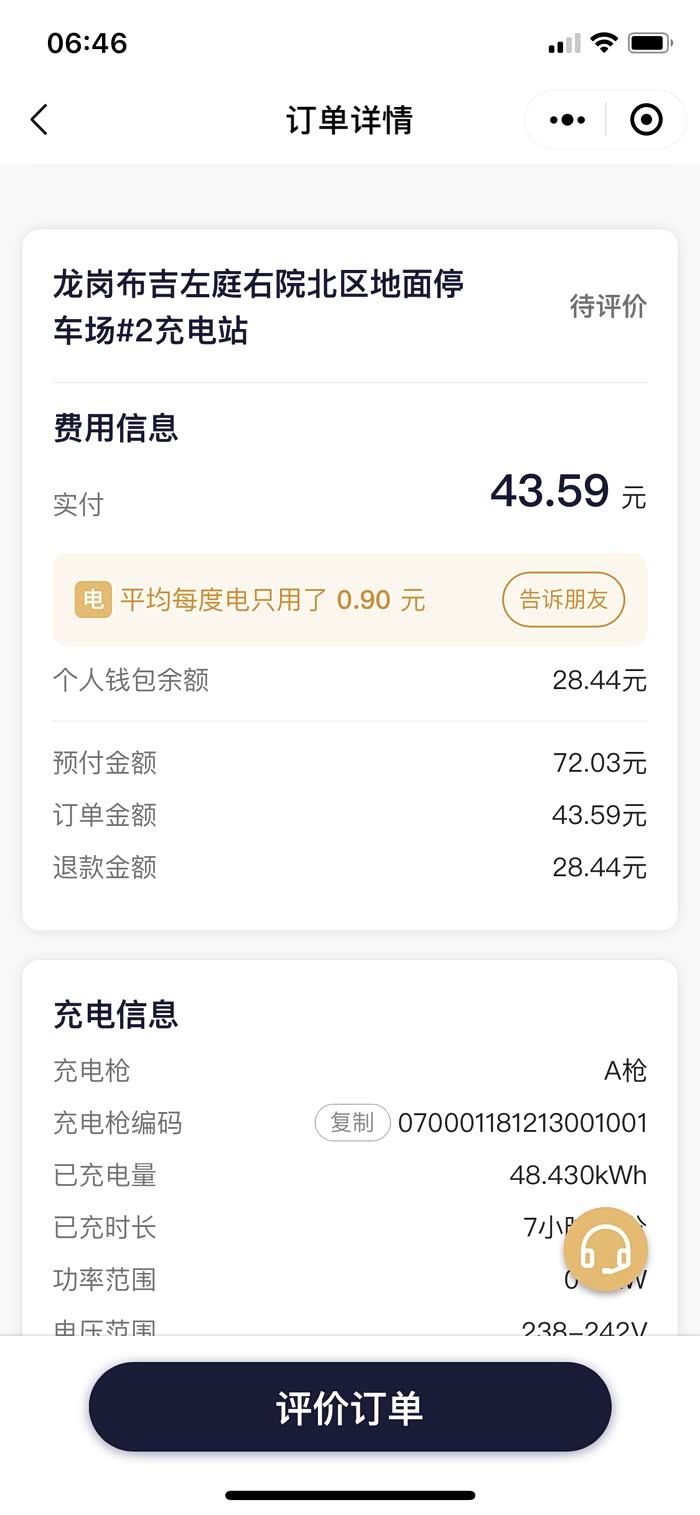The height and width of the screenshot is (1515, 700).
Task: Tap the charging station name title
Action: 258,306
